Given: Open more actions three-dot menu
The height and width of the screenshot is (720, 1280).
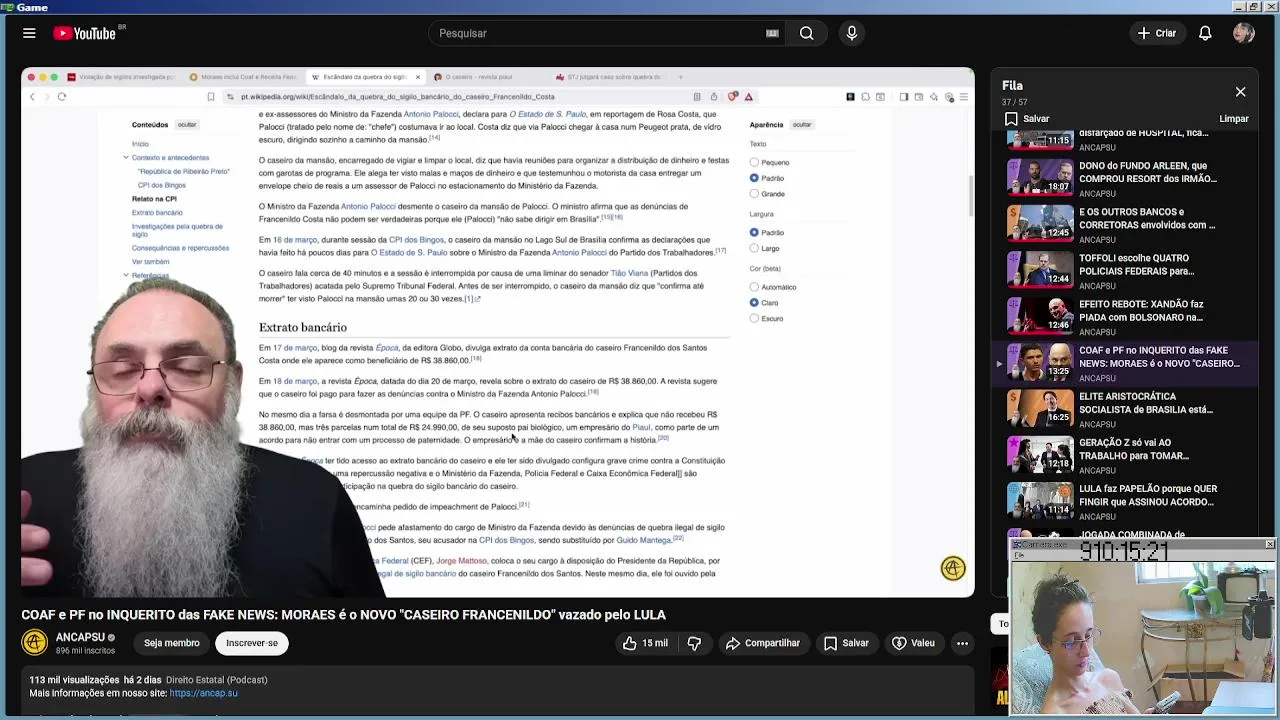Looking at the screenshot, I should click(962, 643).
